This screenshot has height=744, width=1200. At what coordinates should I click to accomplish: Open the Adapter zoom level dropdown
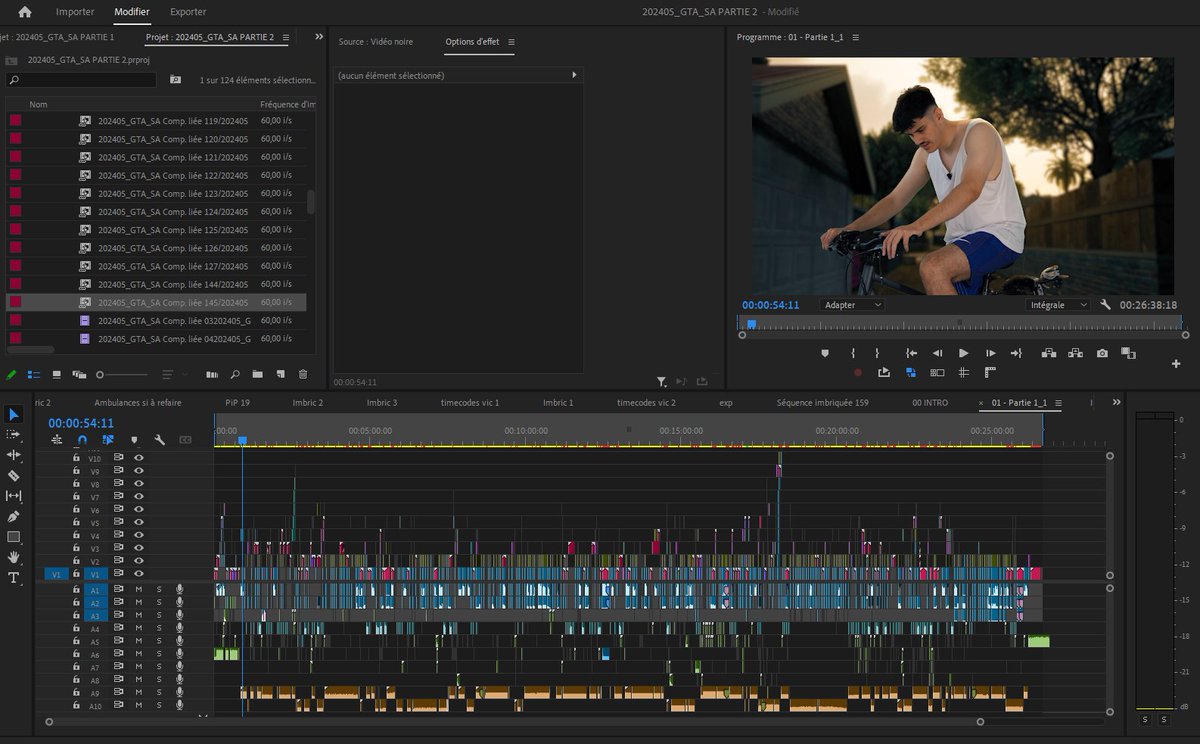(852, 305)
